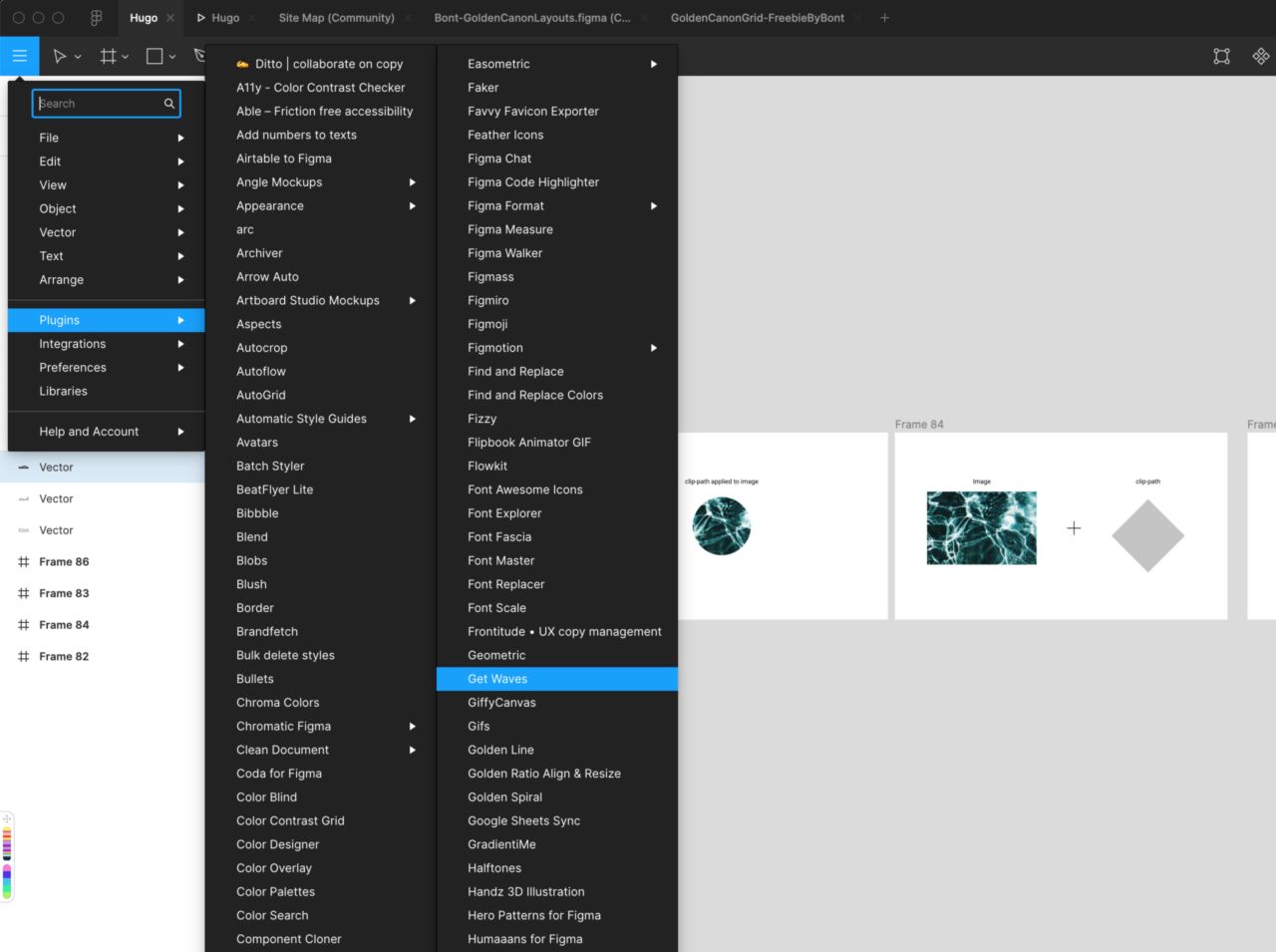The height and width of the screenshot is (952, 1276).
Task: Click the menu search input field
Action: [106, 104]
